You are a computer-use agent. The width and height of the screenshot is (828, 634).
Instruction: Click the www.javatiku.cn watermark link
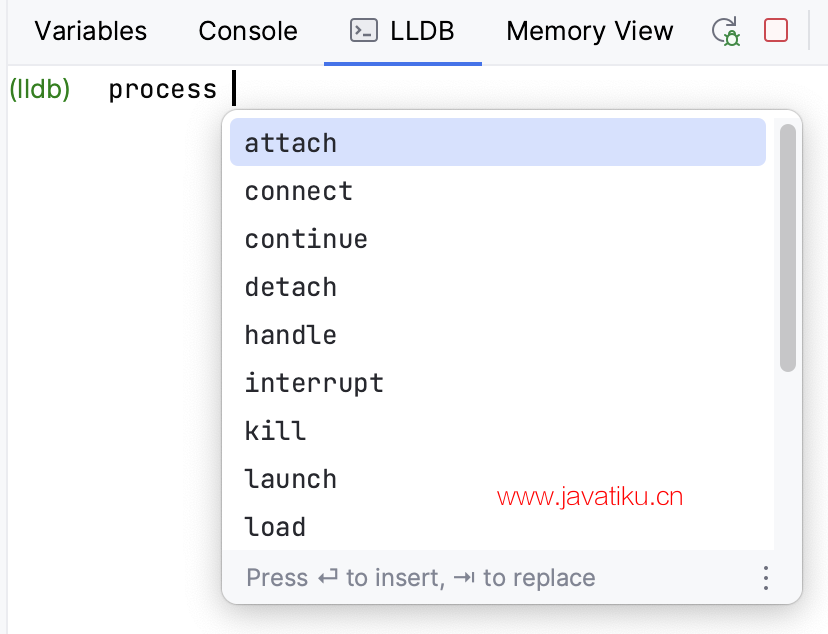(590, 497)
